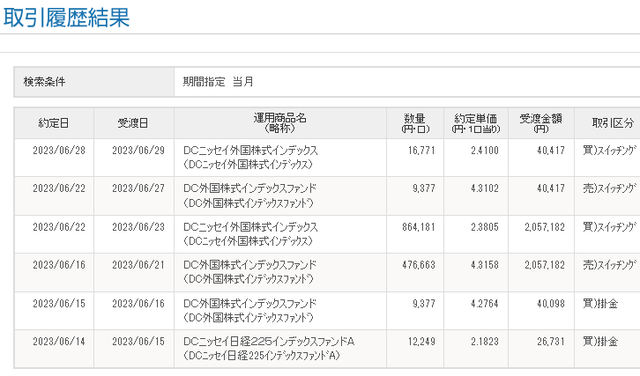Click the 期間指定 当月 search condition value

(218, 82)
